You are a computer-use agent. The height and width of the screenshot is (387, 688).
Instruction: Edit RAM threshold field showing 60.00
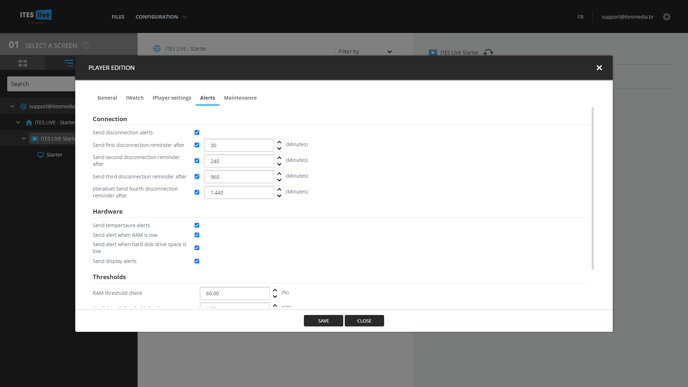point(235,294)
